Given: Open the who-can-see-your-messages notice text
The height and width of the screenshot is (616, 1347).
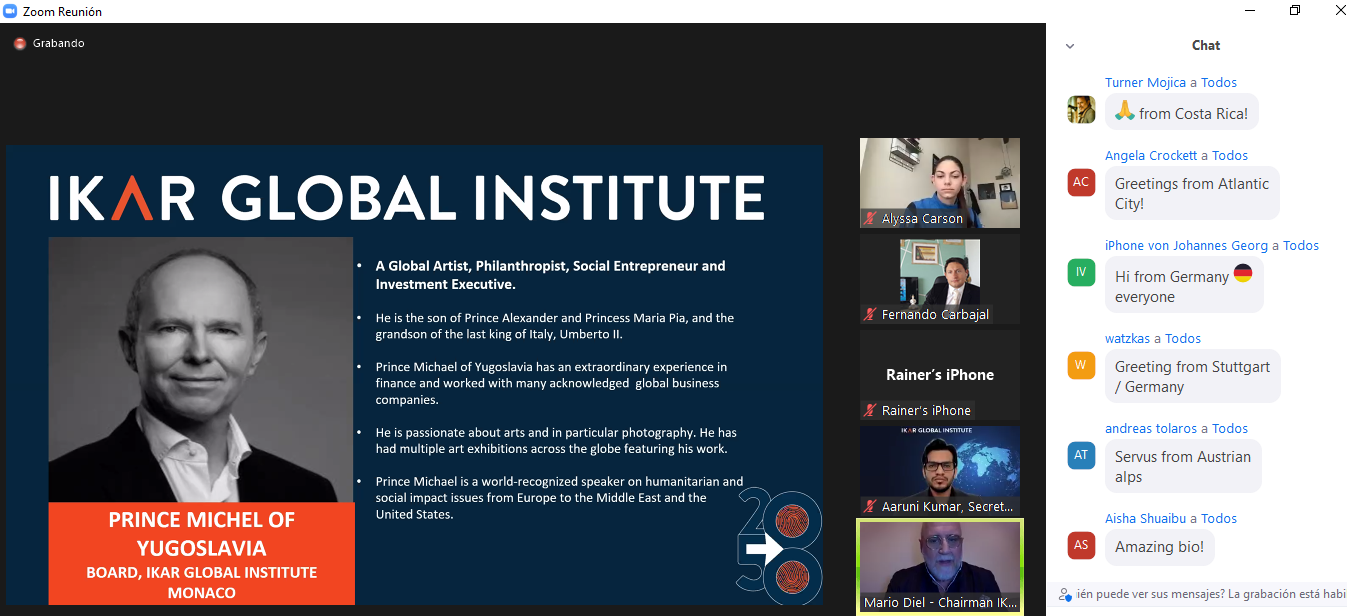Looking at the screenshot, I should 1212,594.
